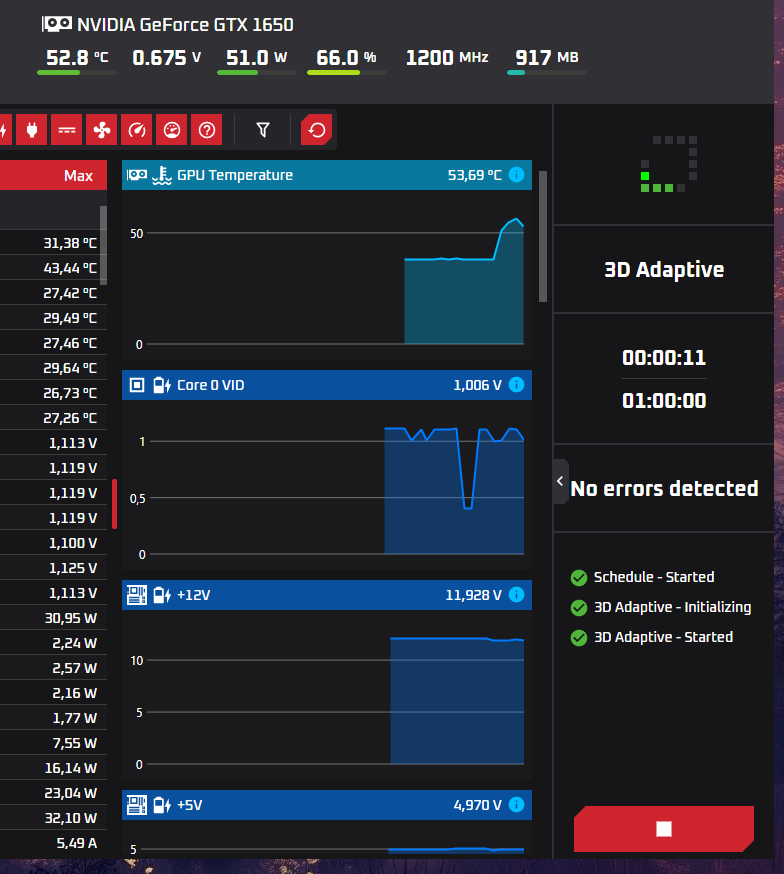Click the 32,10 W max value row
The height and width of the screenshot is (874, 784).
(x=53, y=818)
